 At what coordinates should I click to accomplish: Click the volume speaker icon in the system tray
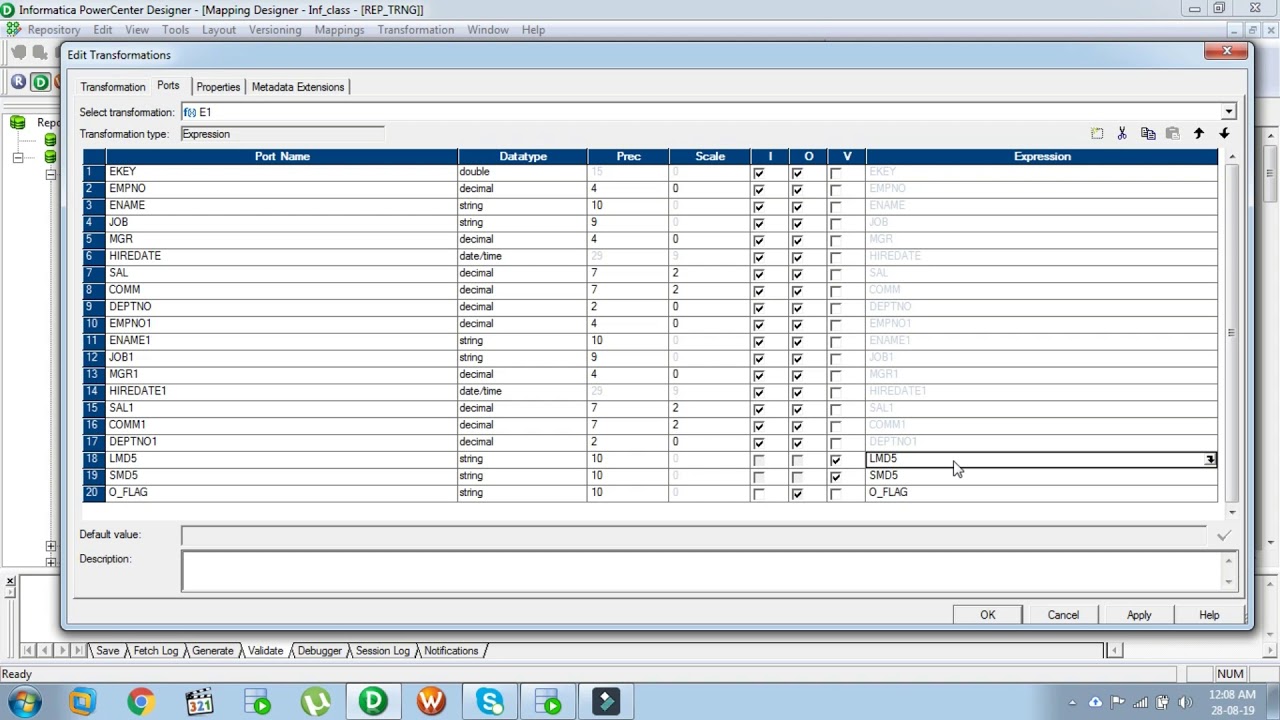1185,702
